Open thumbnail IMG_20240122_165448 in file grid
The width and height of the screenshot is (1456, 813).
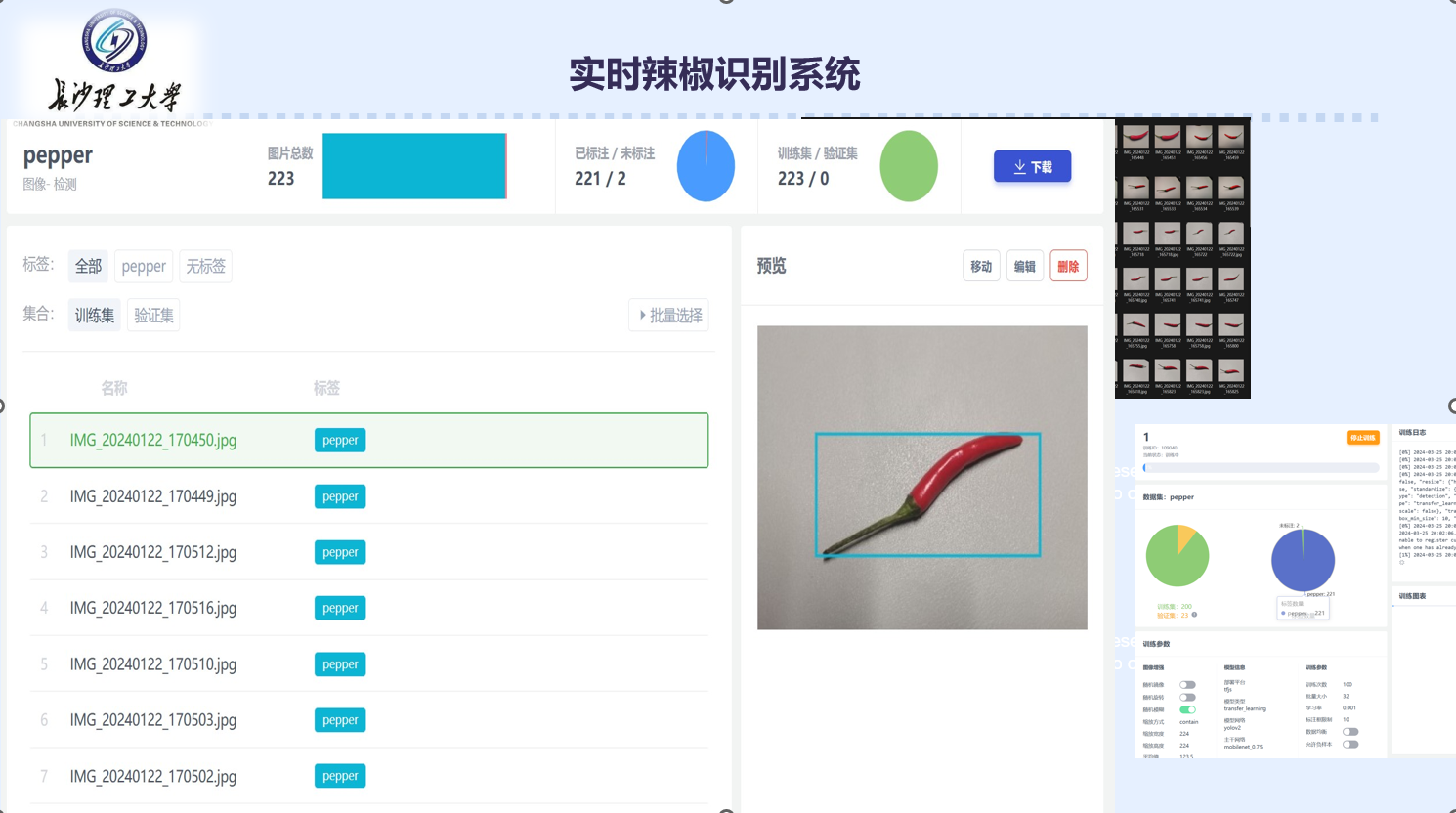(1136, 136)
